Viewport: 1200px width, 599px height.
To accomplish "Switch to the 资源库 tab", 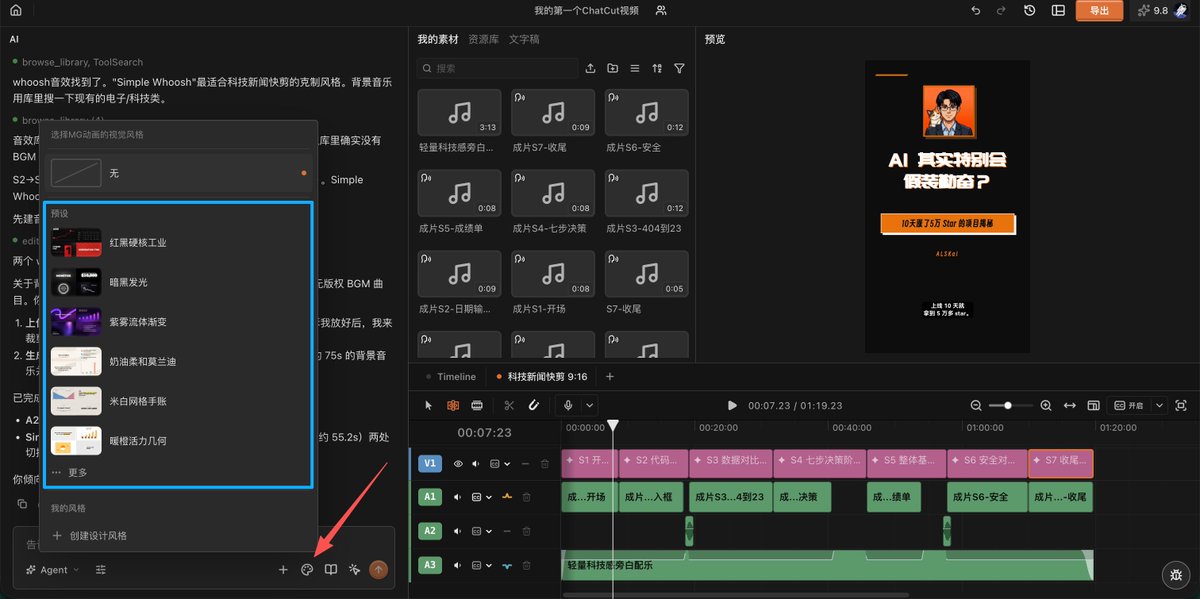I will pyautogui.click(x=483, y=39).
